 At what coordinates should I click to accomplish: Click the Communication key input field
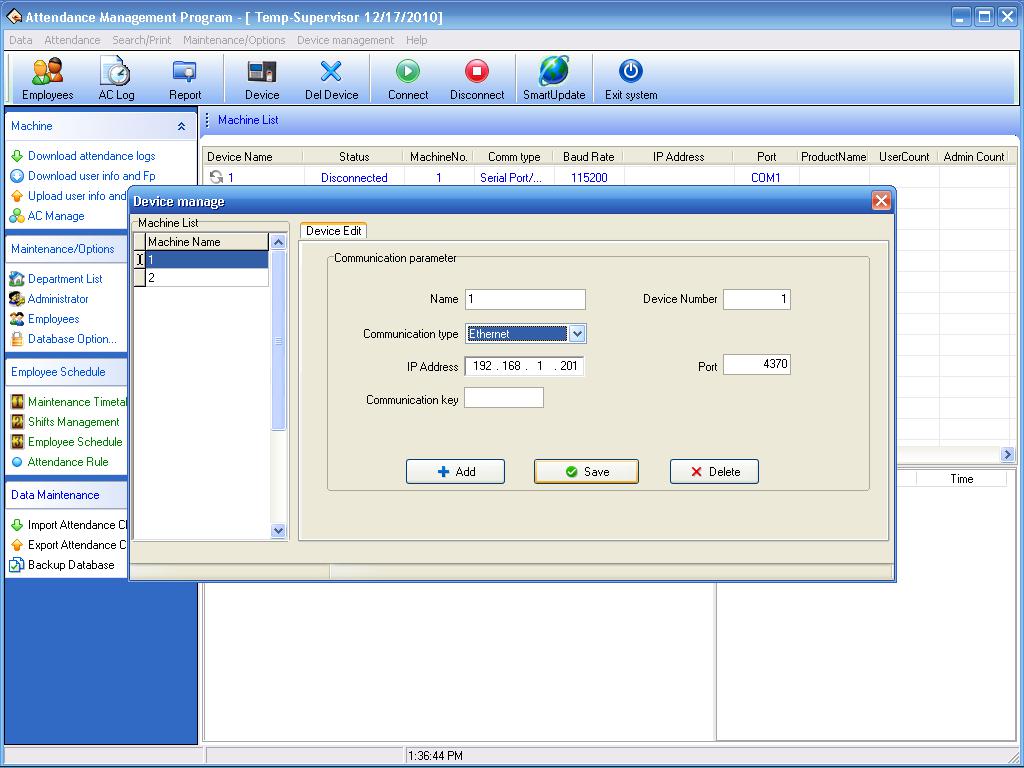pos(504,398)
